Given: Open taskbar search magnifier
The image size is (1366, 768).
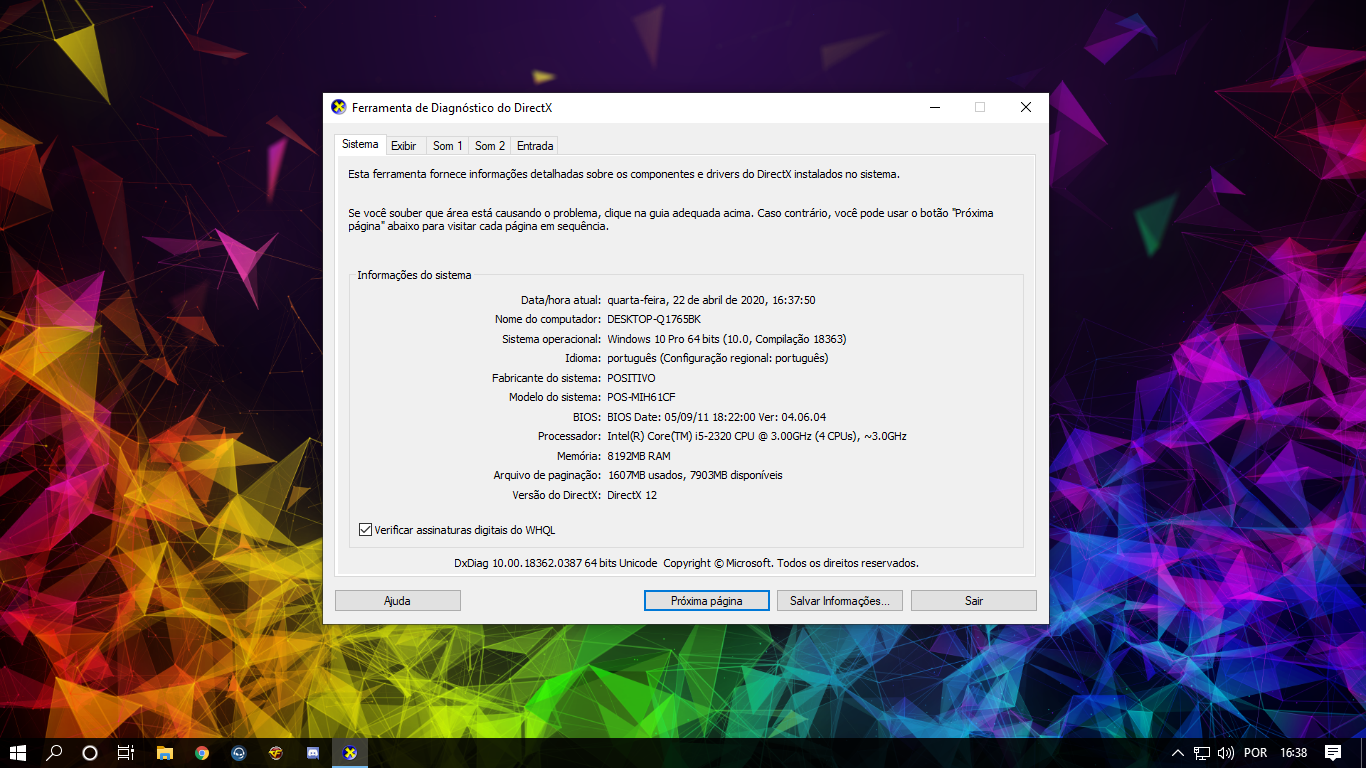Looking at the screenshot, I should click(x=55, y=753).
